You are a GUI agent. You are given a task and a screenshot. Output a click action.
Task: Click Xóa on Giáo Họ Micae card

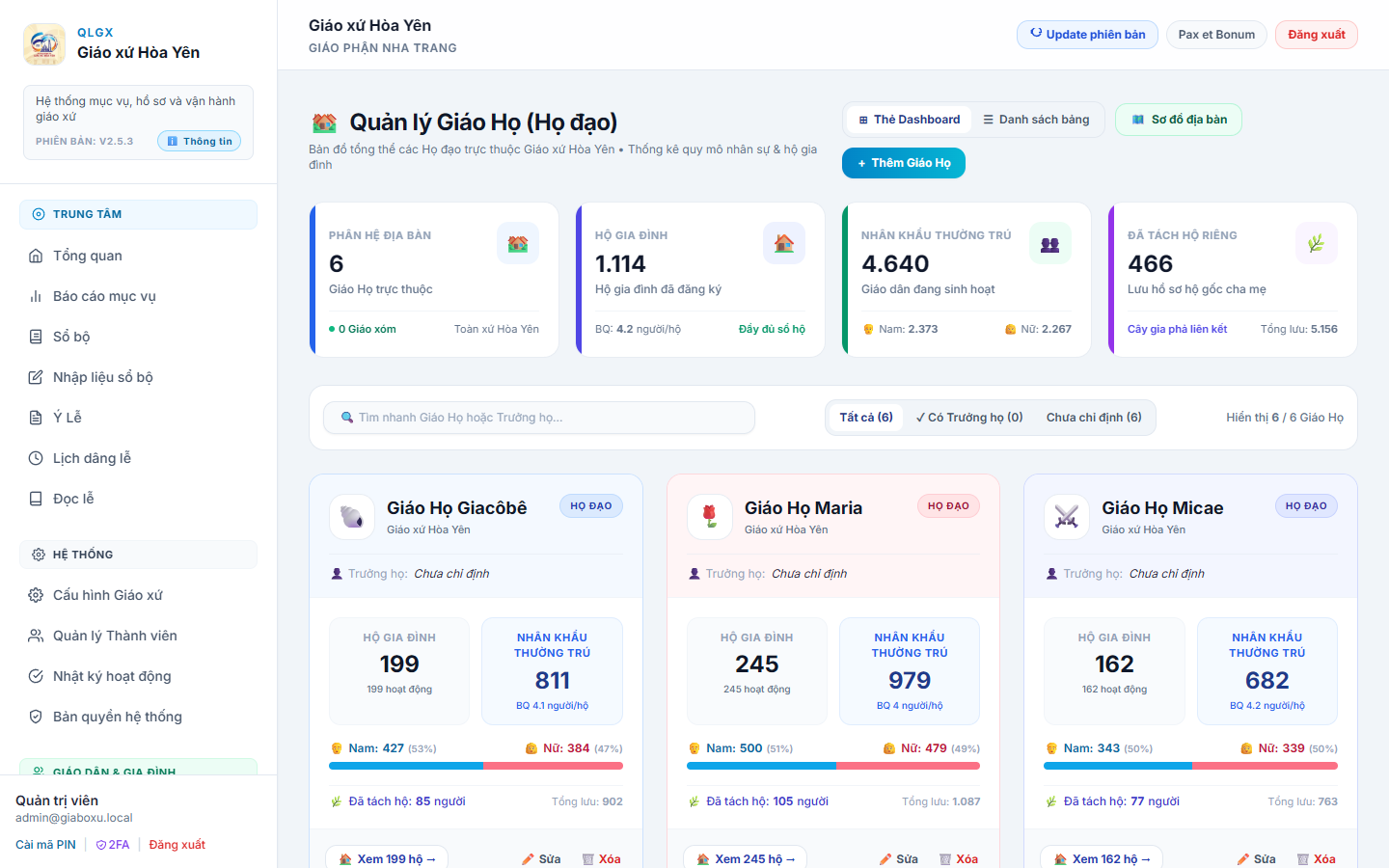pyautogui.click(x=1317, y=858)
